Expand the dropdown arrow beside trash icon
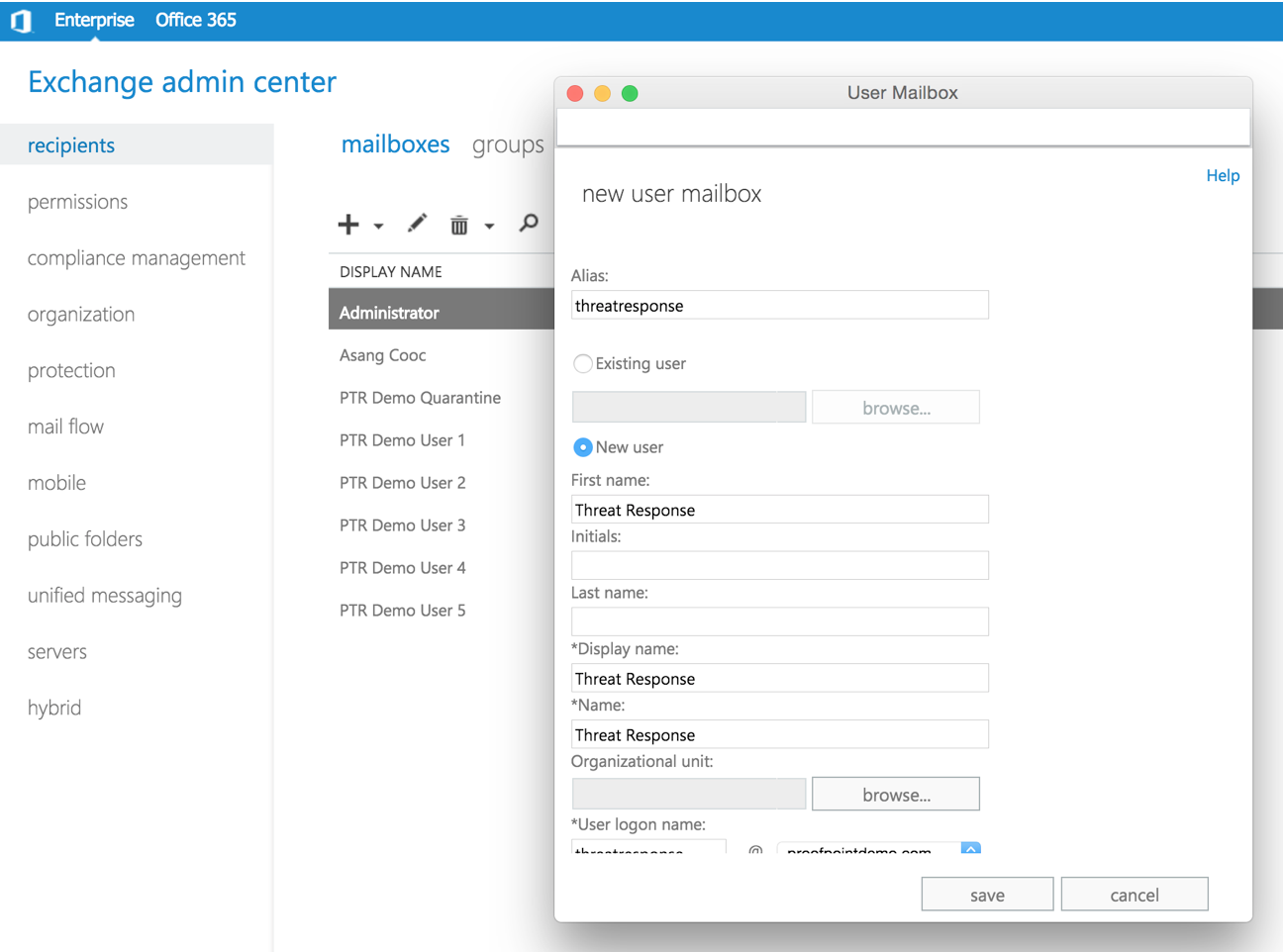The width and height of the screenshot is (1283, 952). tap(489, 227)
